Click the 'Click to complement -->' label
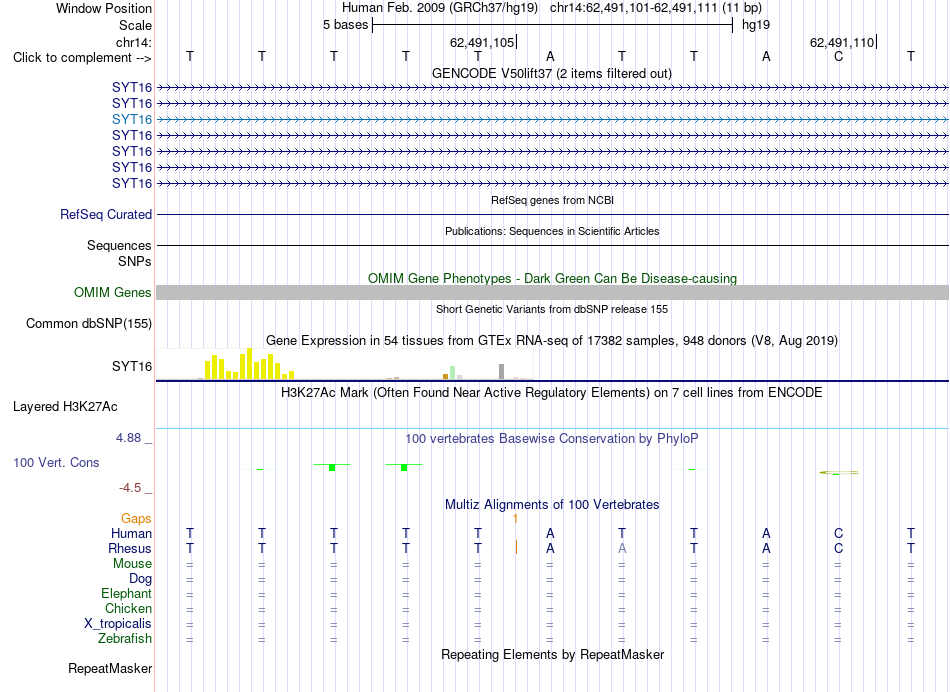The height and width of the screenshot is (692, 950). [82, 58]
